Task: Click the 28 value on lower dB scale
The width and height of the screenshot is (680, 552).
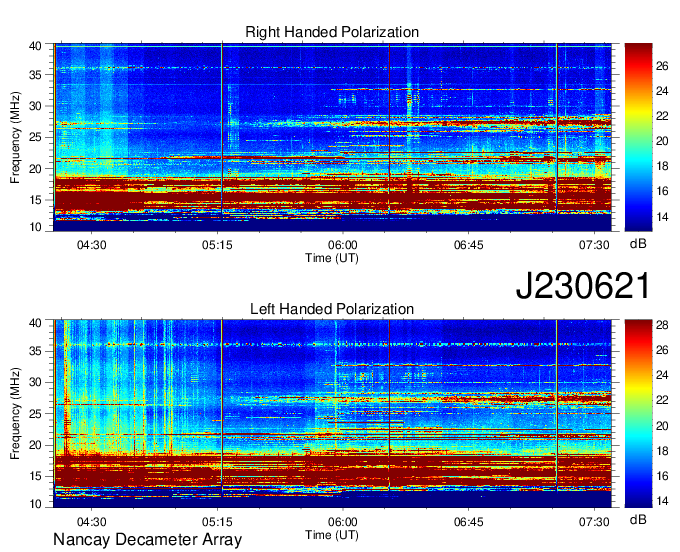Action: [662, 325]
